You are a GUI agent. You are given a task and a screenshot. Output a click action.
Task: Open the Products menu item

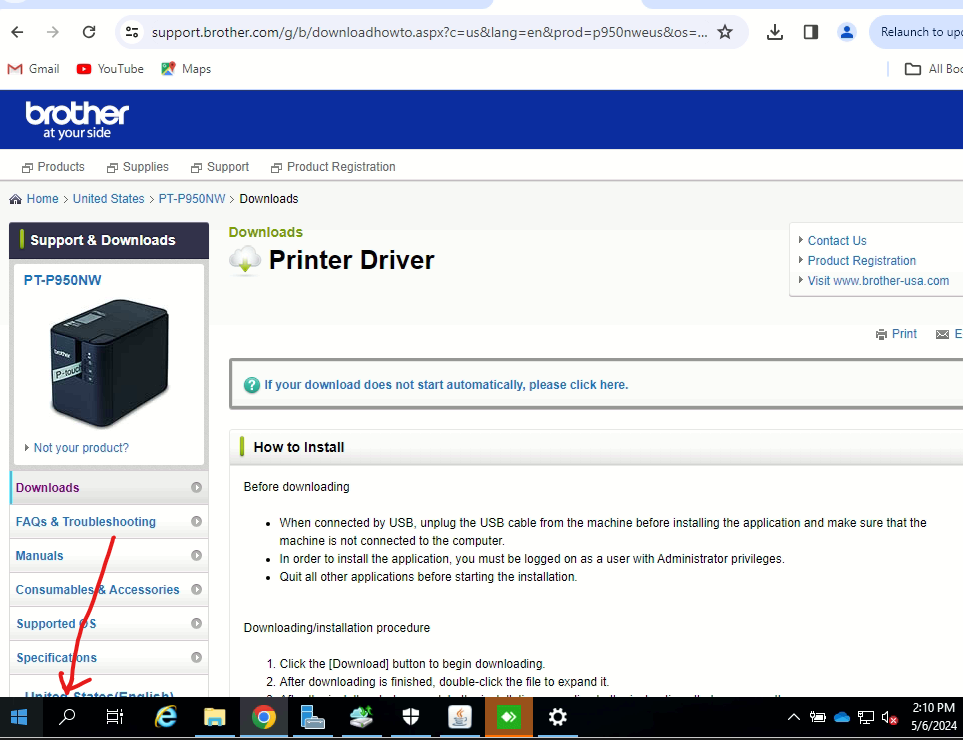(x=53, y=167)
